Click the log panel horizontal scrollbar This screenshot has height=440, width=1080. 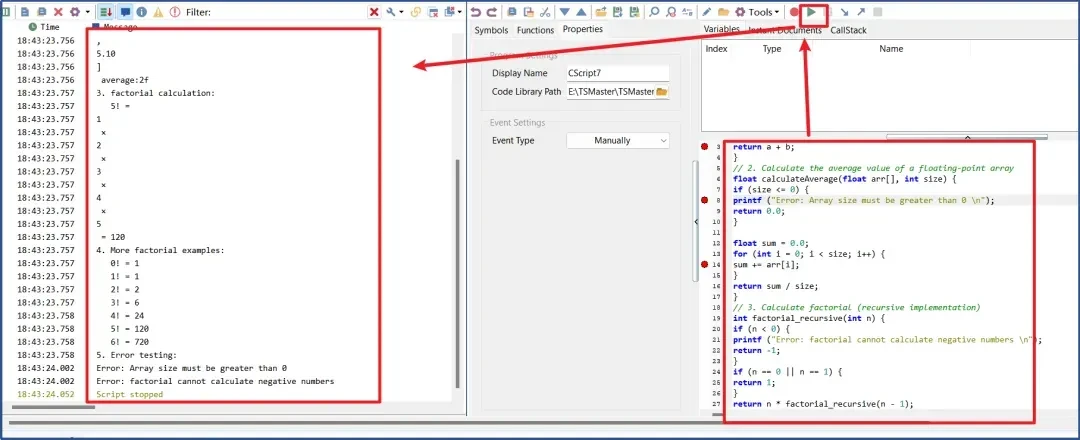[54, 407]
